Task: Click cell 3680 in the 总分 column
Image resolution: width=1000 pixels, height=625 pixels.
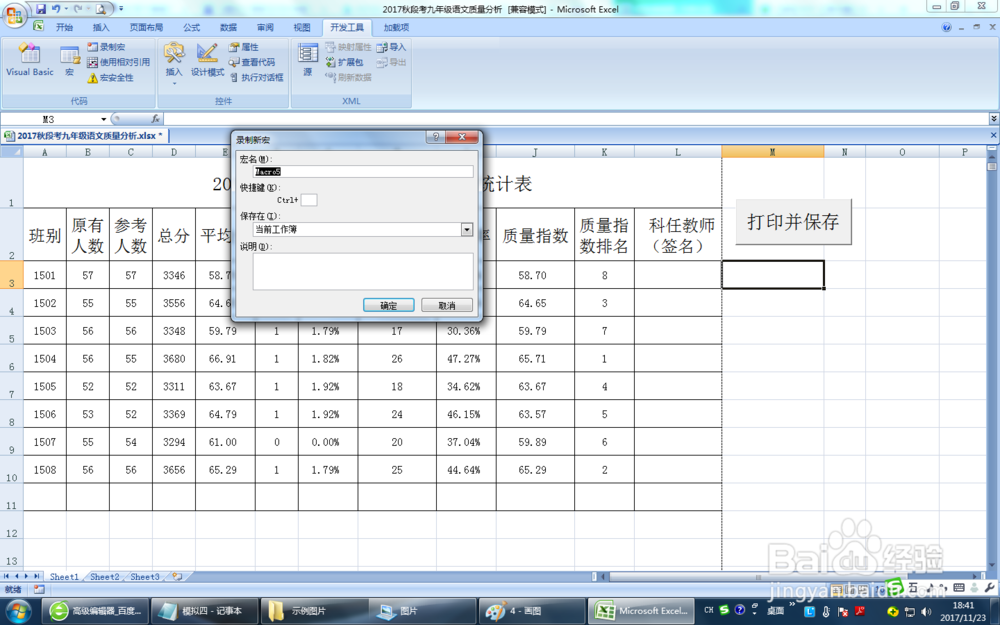Action: (x=173, y=358)
